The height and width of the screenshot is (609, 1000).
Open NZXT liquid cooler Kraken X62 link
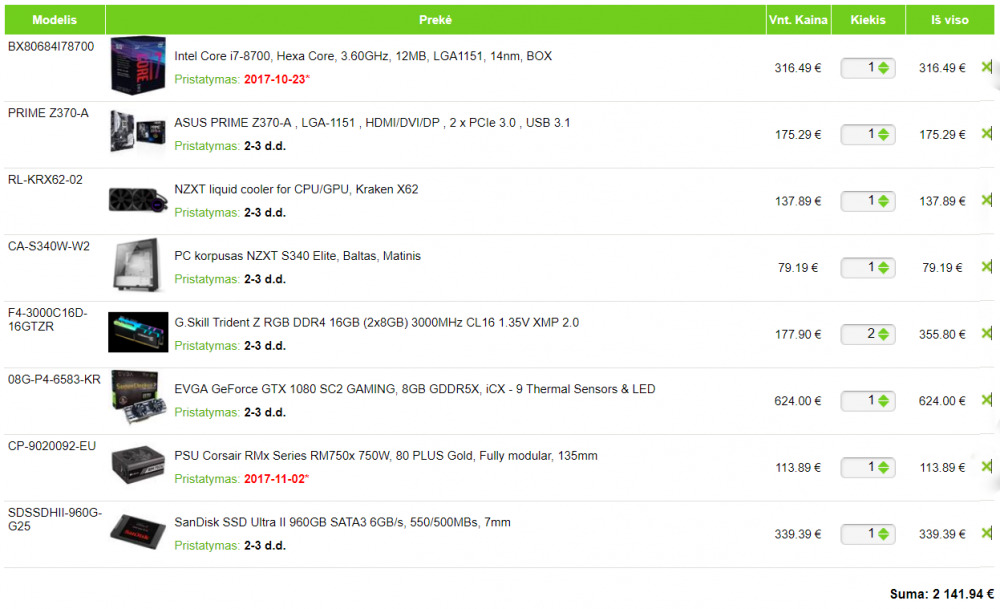click(x=296, y=189)
